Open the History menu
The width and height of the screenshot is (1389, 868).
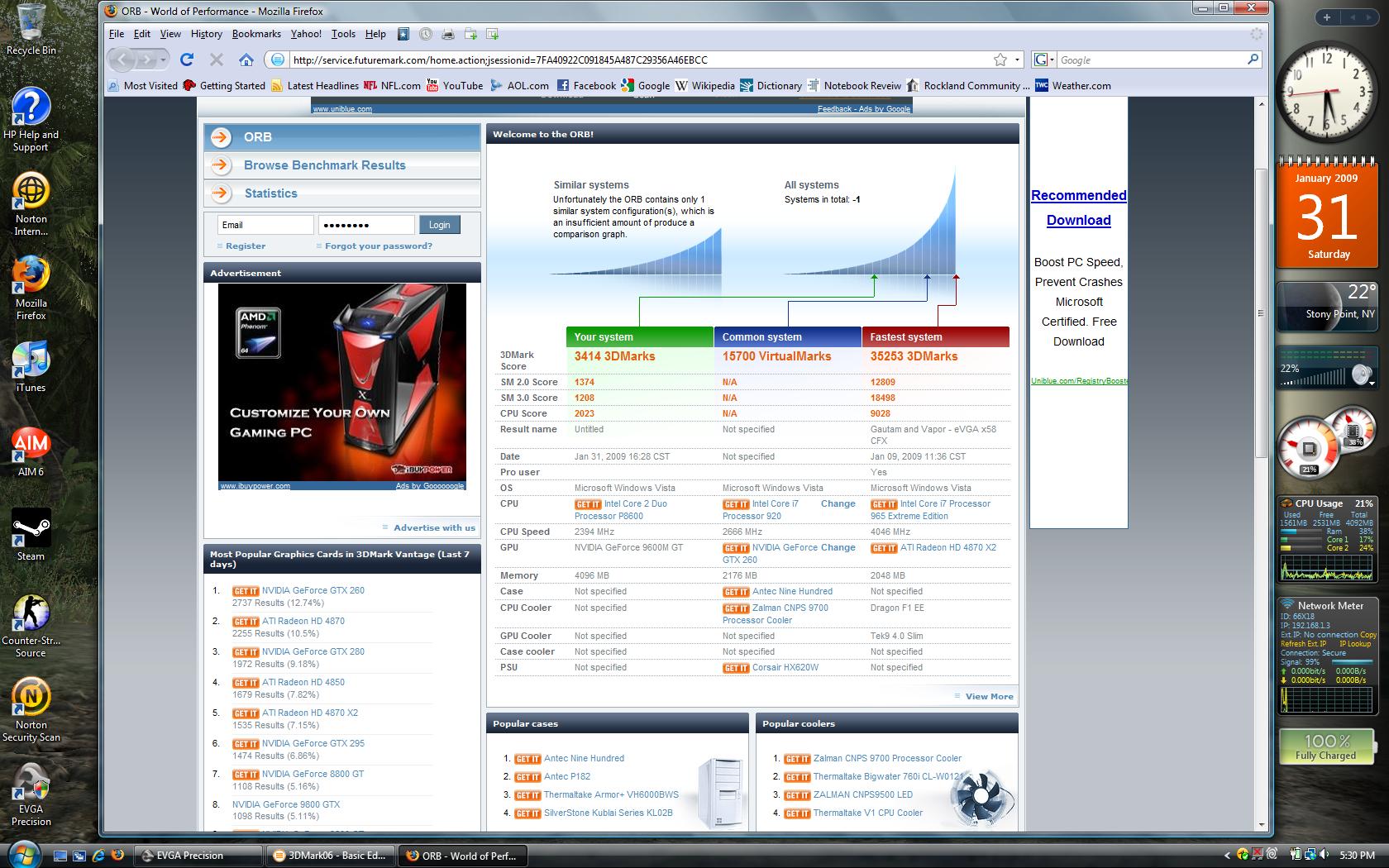206,34
